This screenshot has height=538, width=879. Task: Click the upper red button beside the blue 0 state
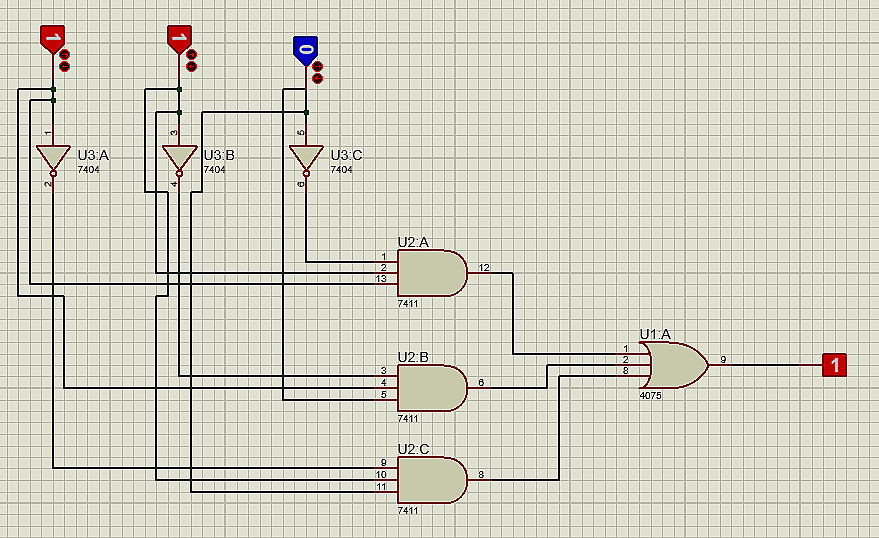317,66
